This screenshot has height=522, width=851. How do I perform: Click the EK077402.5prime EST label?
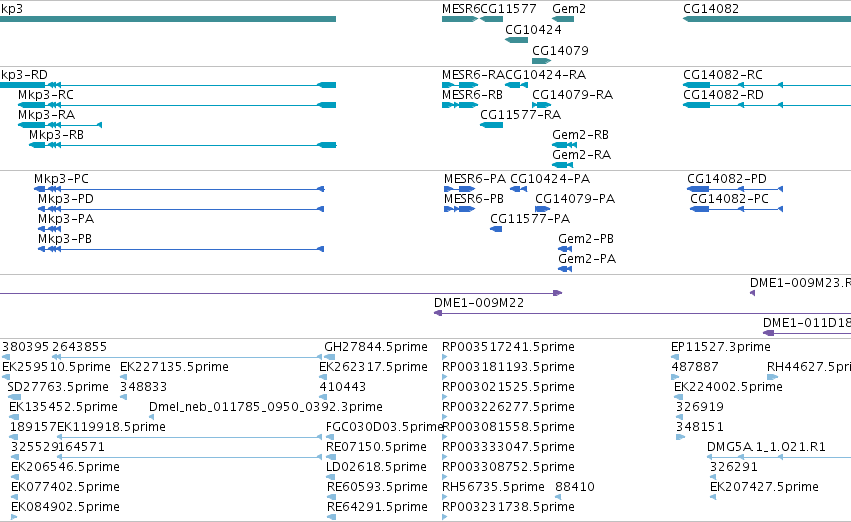click(65, 487)
